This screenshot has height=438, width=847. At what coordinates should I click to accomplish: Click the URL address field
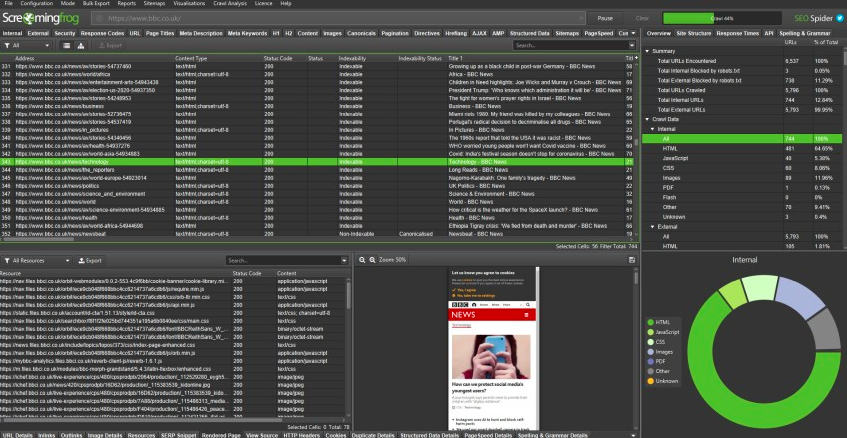(338, 18)
